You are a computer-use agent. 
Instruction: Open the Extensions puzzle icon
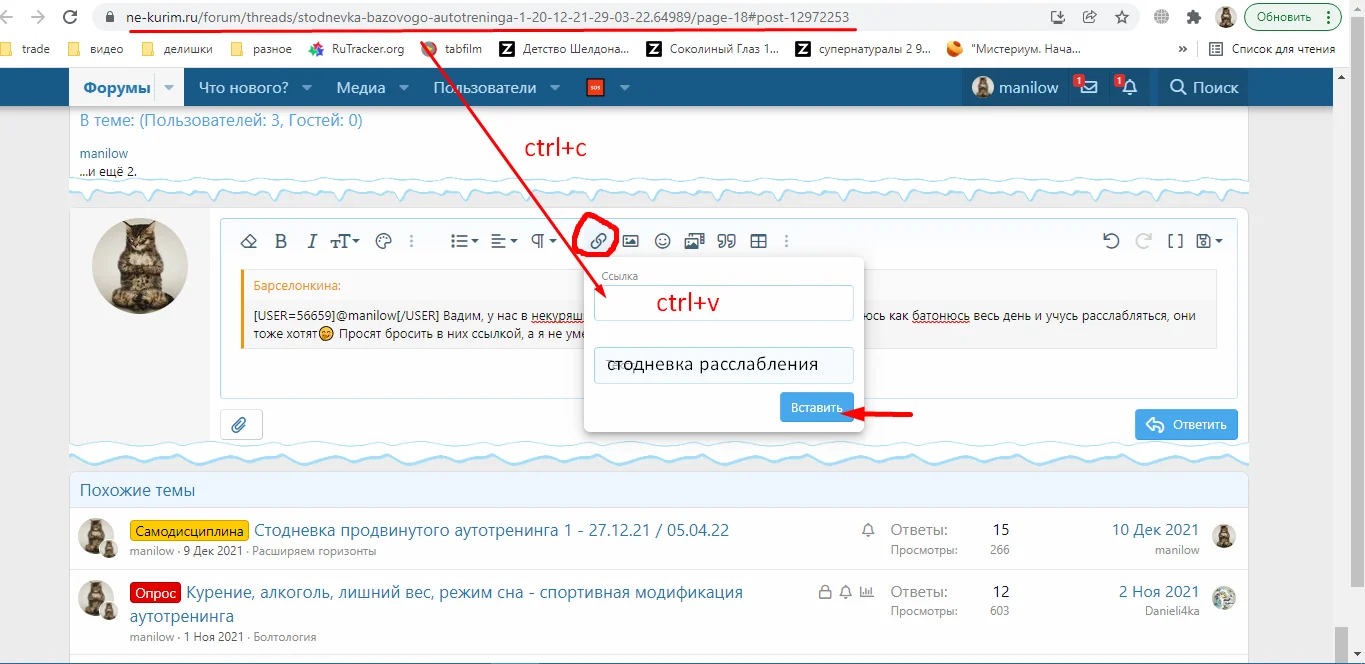point(1193,17)
